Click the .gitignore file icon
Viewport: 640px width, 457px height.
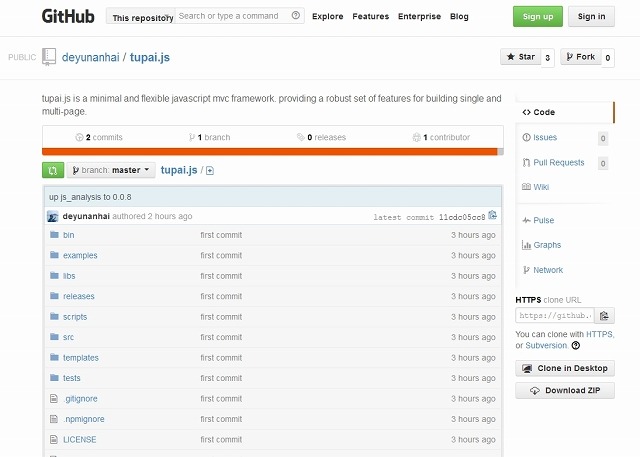(54, 398)
